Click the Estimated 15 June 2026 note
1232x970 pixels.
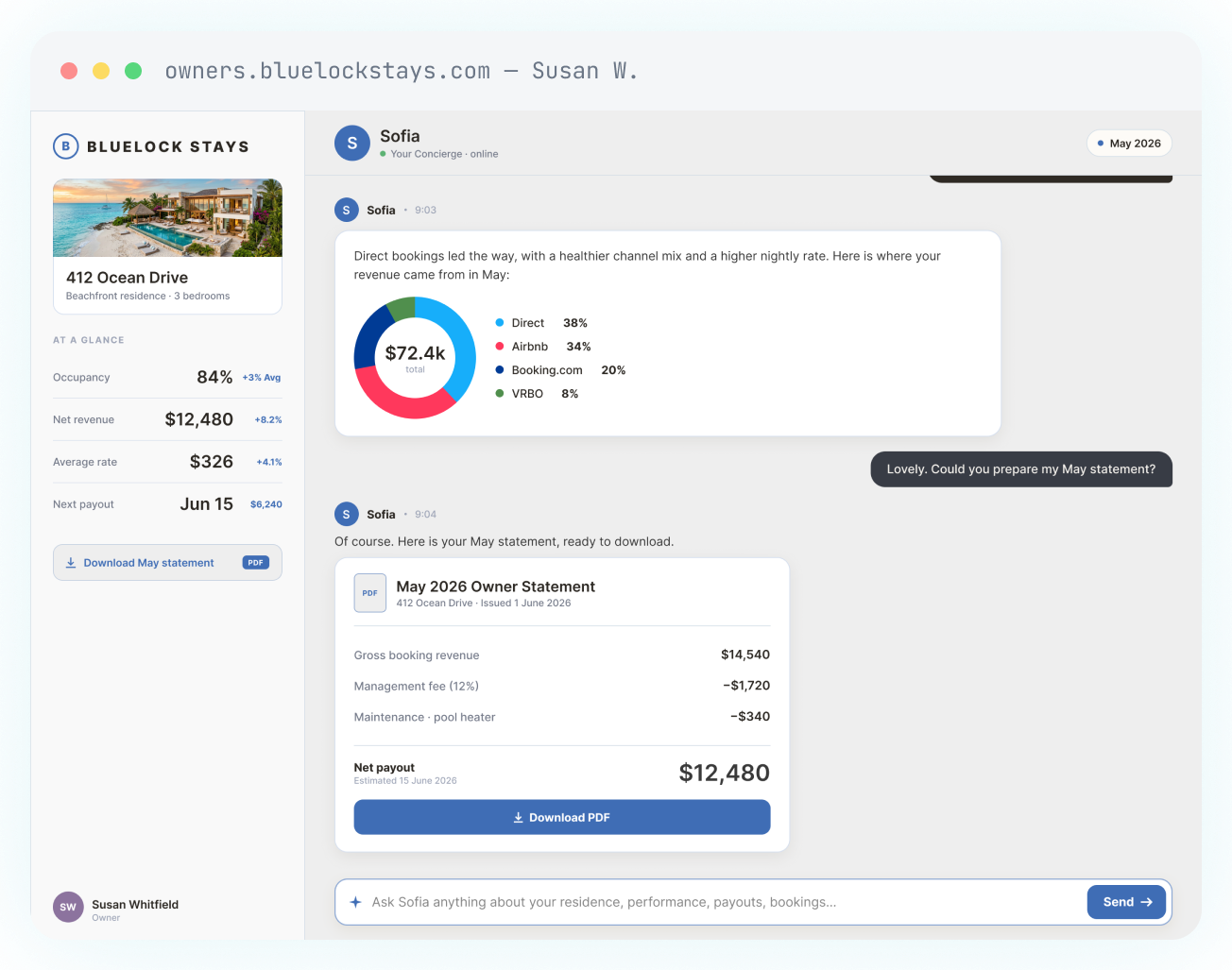[x=405, y=781]
